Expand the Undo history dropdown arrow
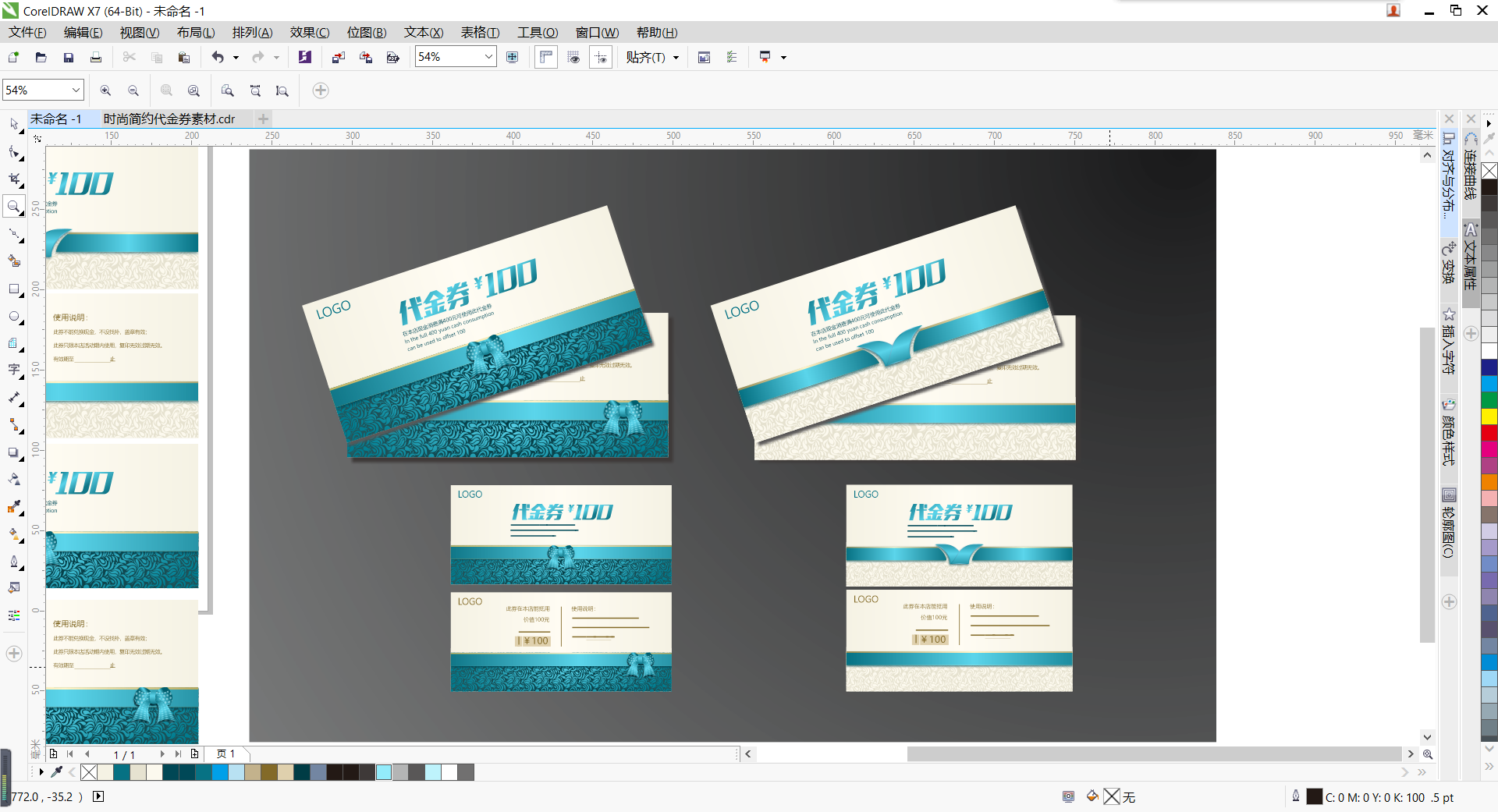Image resolution: width=1498 pixels, height=812 pixels. (236, 57)
